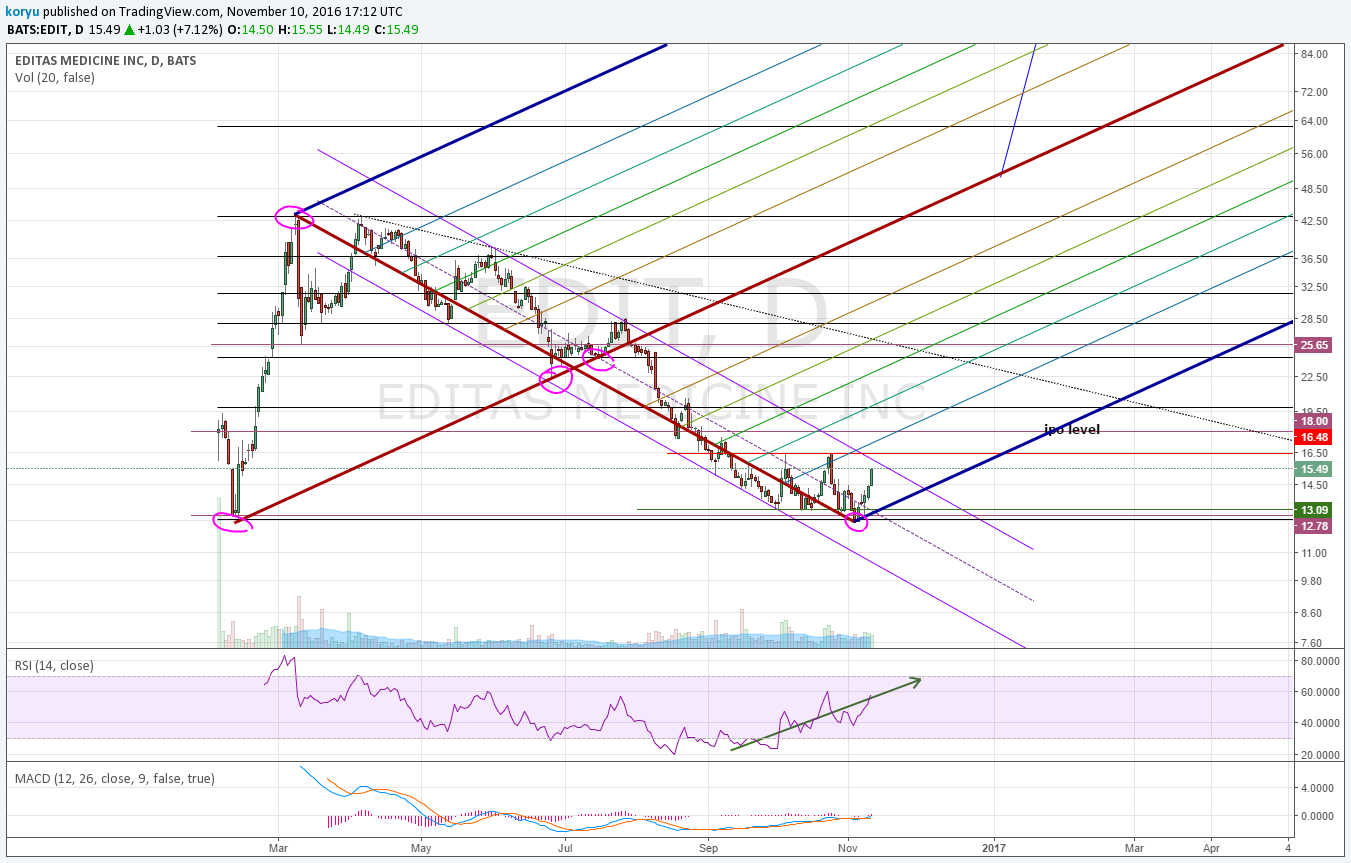Click 64.00 on the price axis
The image size is (1351, 863).
pyautogui.click(x=1316, y=121)
